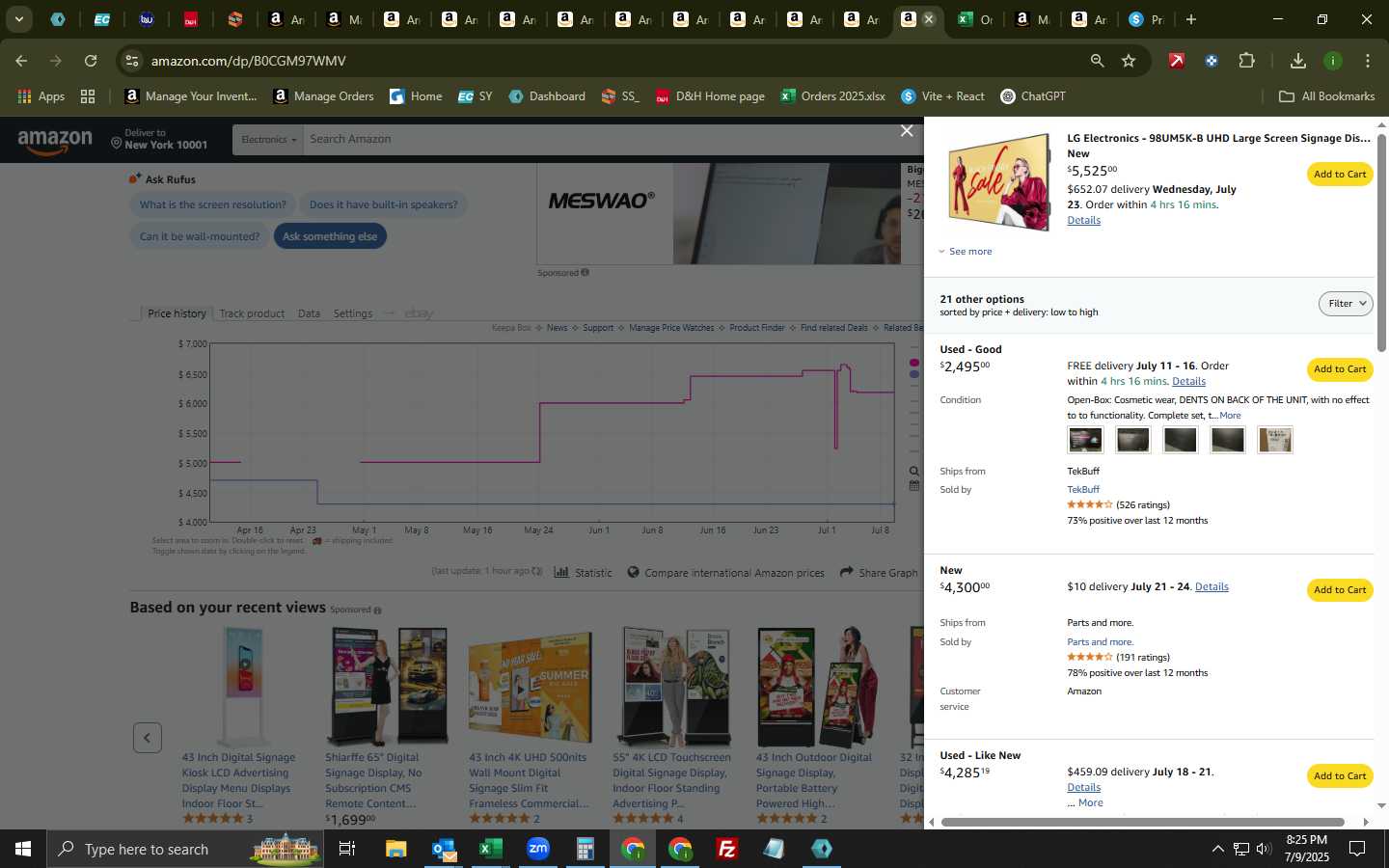Open the Keepa Data tab
This screenshot has height=868, width=1389.
(309, 313)
